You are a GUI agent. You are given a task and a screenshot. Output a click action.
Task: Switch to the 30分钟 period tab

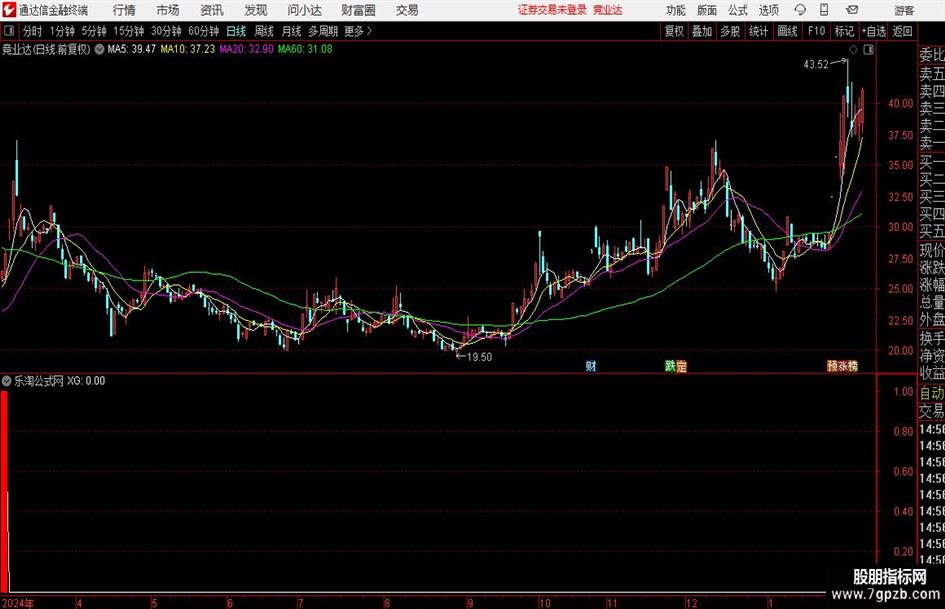pos(166,31)
